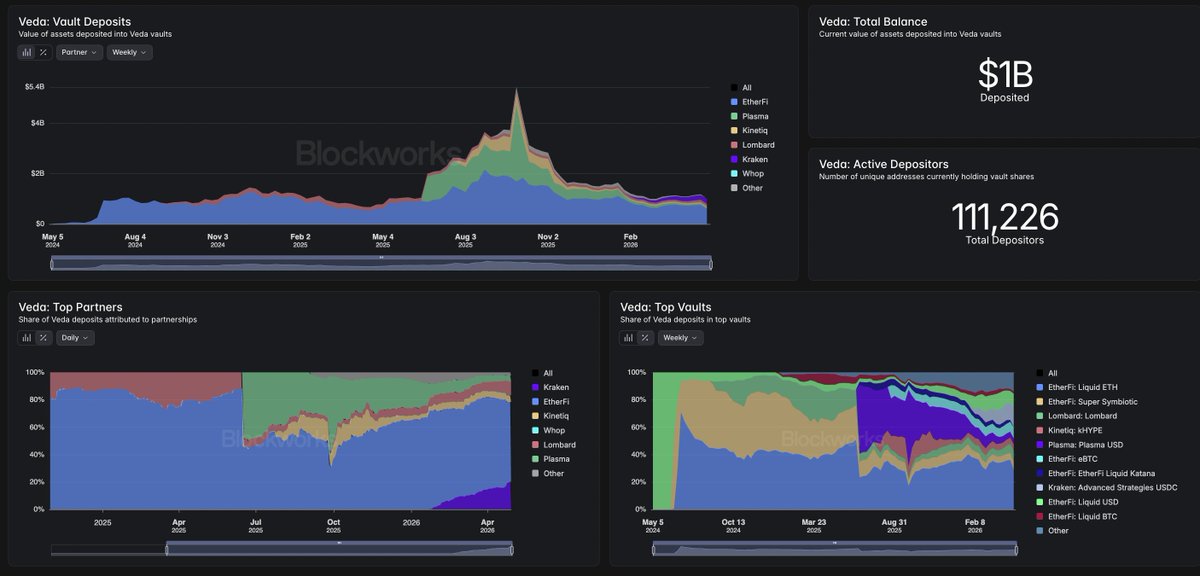
Task: Click the Veda: Vault Deposits title
Action: 75,21
